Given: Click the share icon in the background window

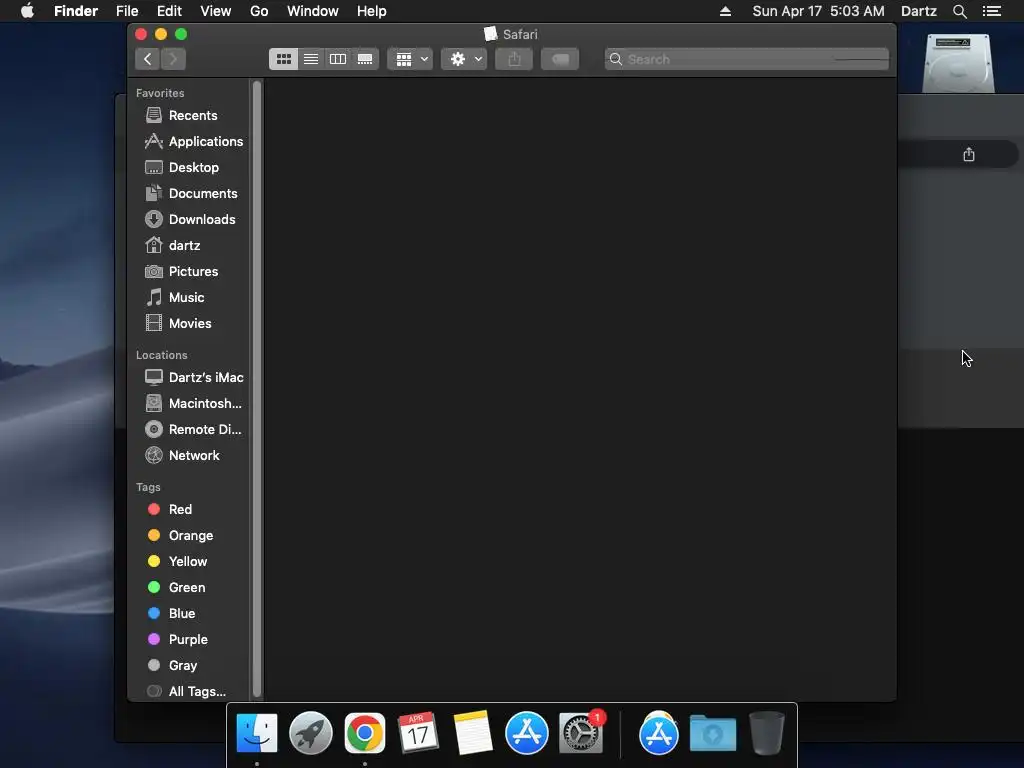Looking at the screenshot, I should coord(969,155).
